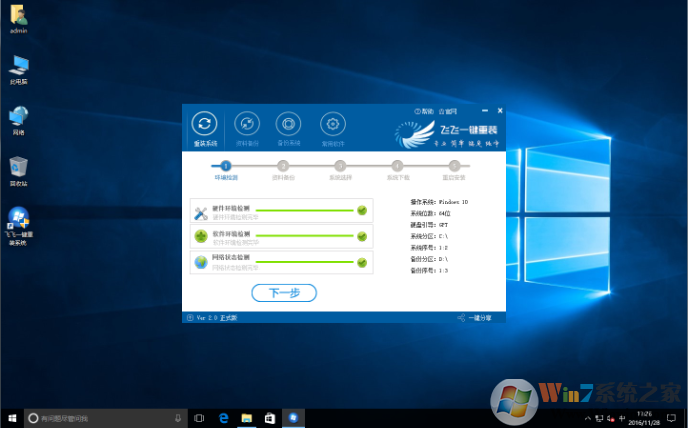Image resolution: width=688 pixels, height=428 pixels.
Task: Open the 常用软件 gear icon
Action: point(332,125)
